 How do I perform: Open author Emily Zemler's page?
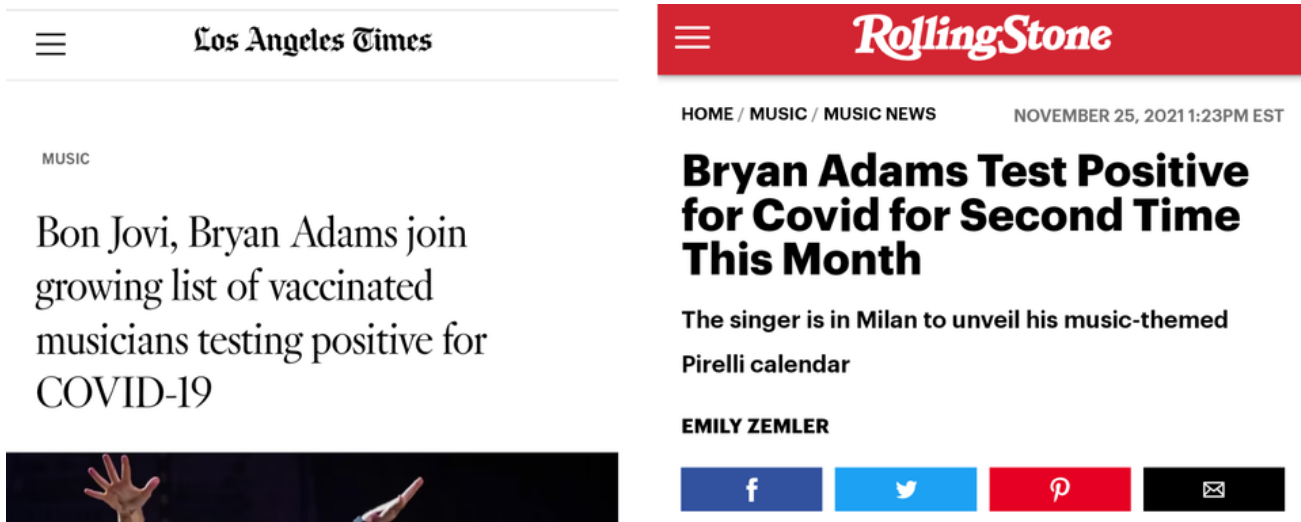[755, 426]
